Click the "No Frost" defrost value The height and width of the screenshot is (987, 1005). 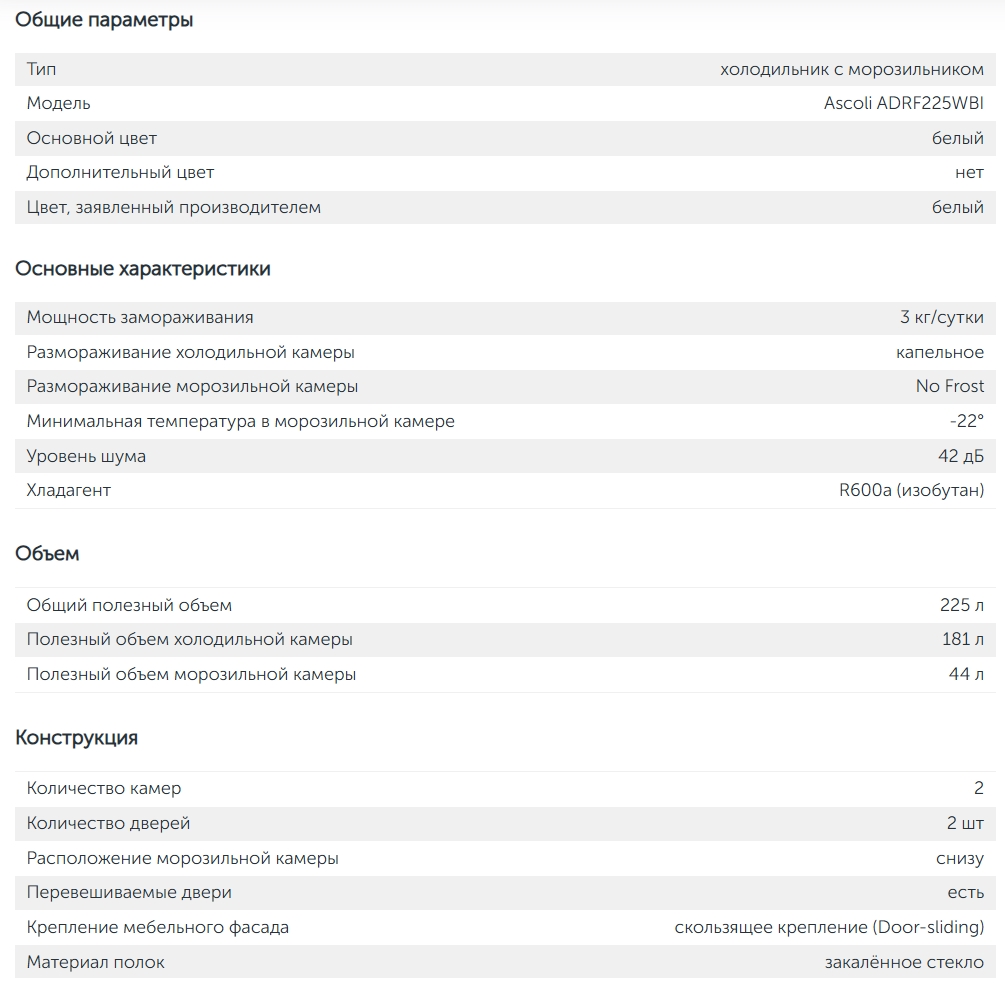click(x=949, y=386)
